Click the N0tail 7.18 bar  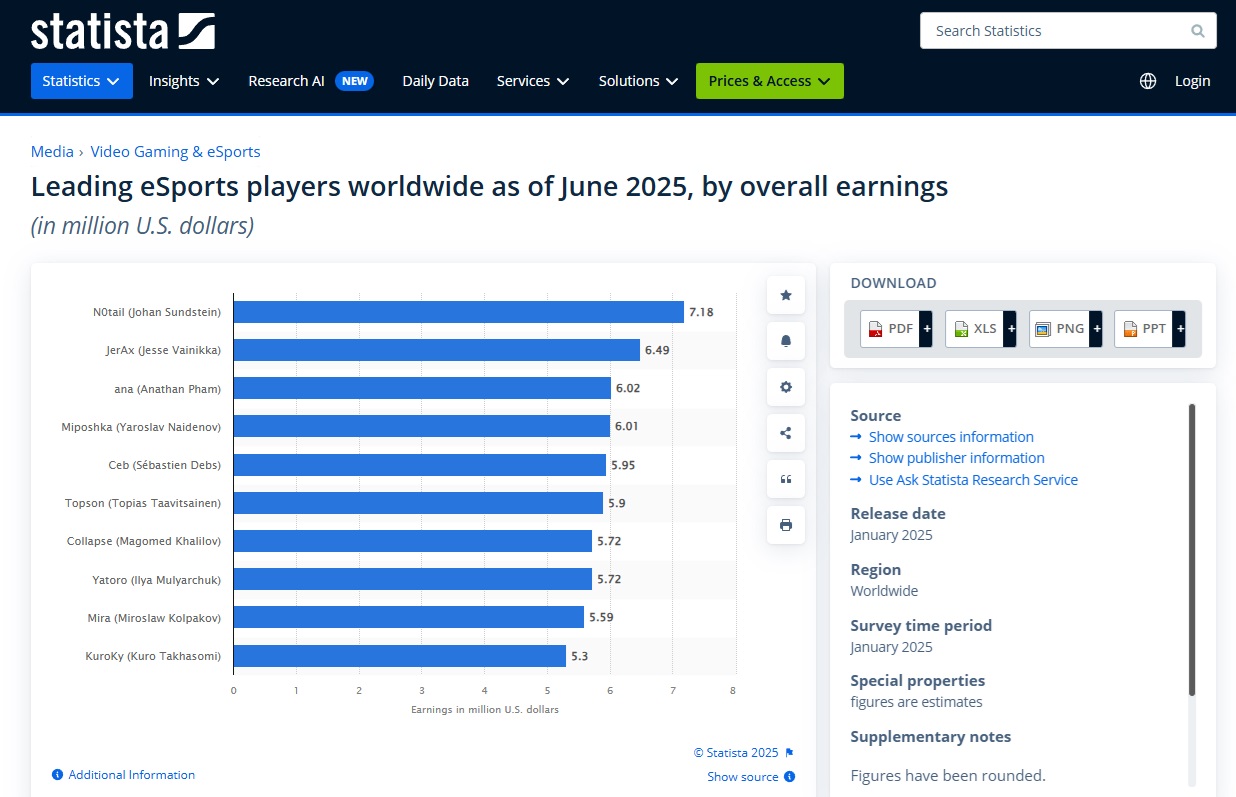pos(459,312)
